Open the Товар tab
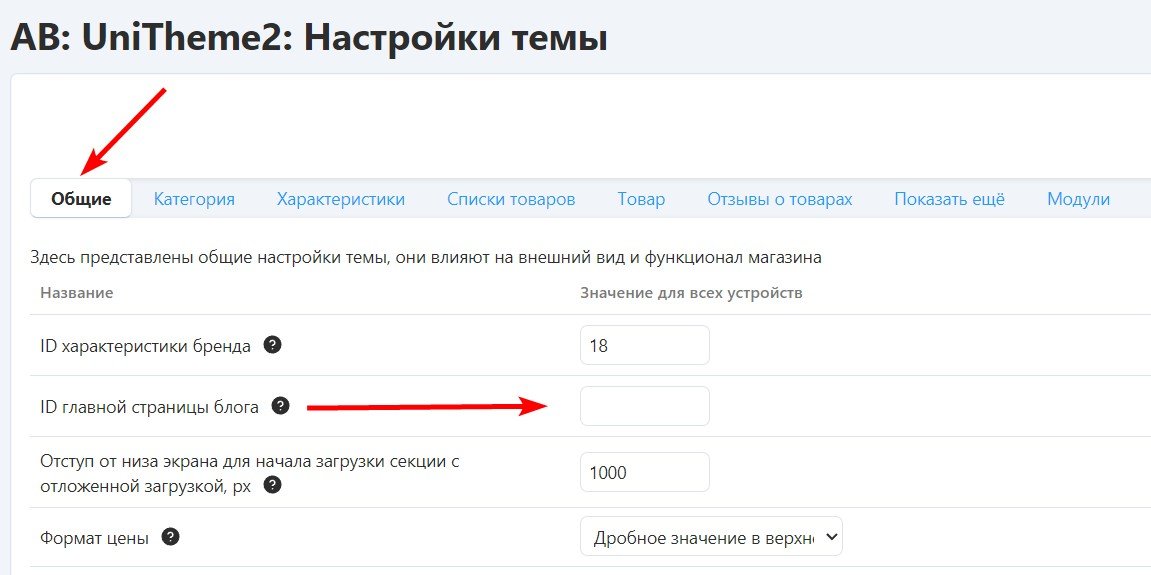The image size is (1151, 575). click(641, 199)
